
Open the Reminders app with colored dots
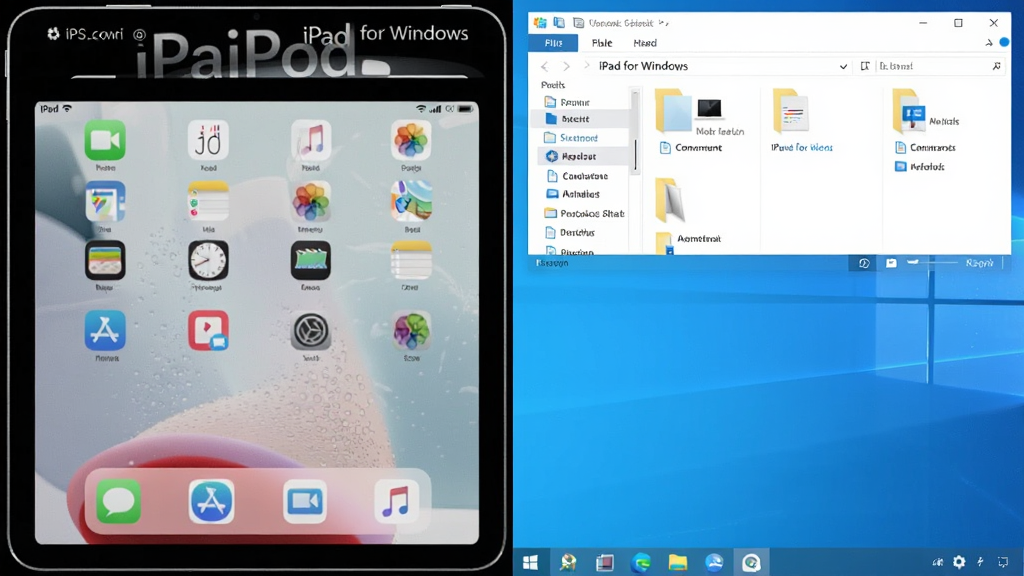click(208, 201)
